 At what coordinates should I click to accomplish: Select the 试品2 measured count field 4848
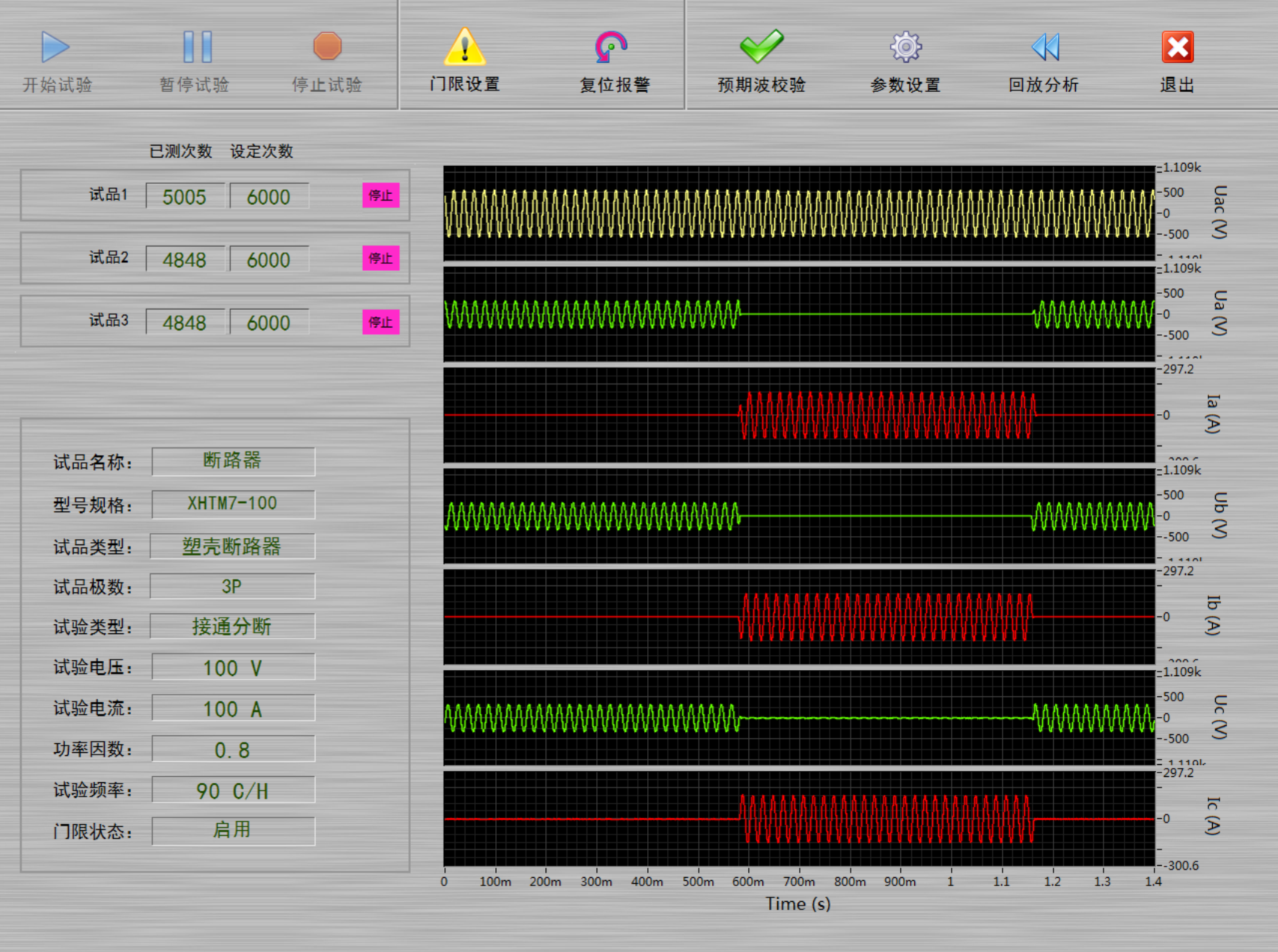coord(185,260)
